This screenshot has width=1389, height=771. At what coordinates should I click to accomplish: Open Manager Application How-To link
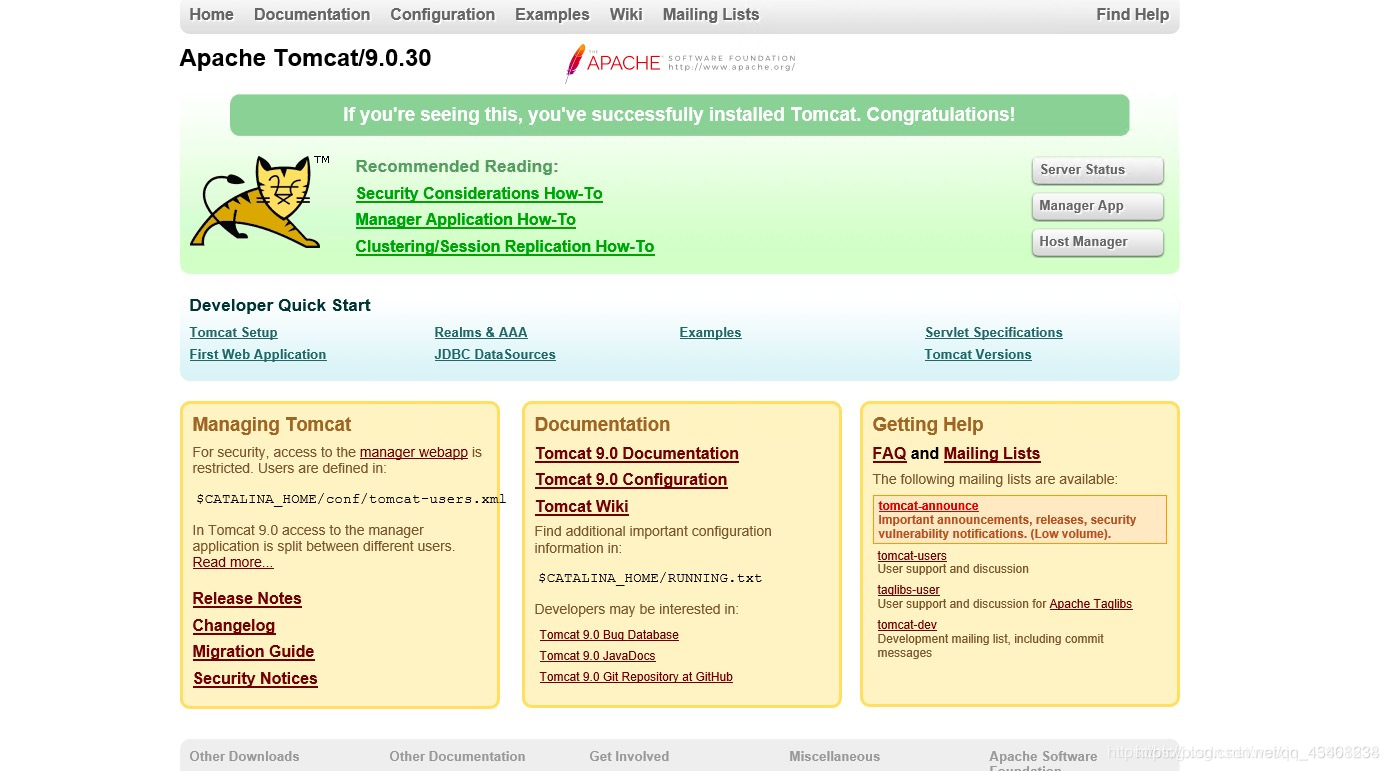[466, 219]
